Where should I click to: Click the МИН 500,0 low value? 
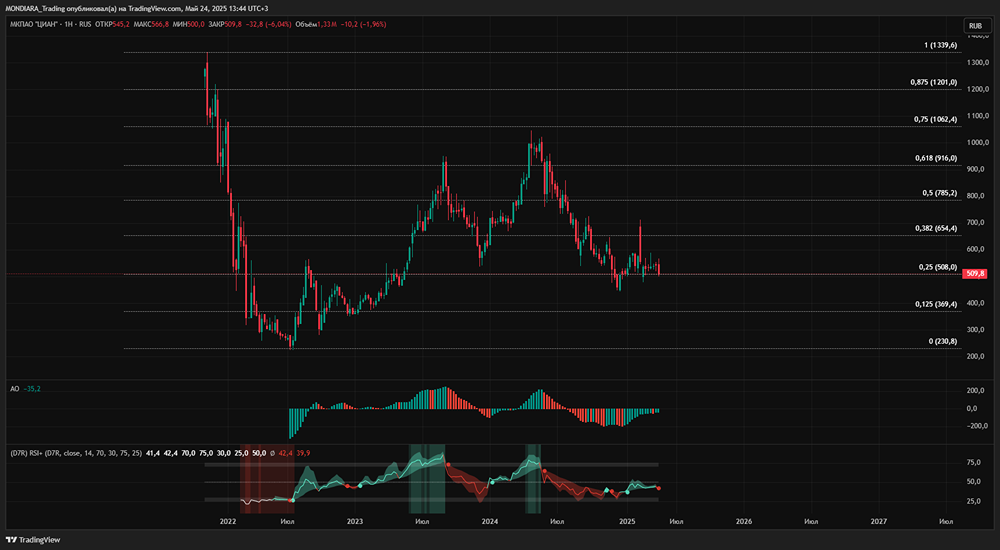[x=189, y=24]
